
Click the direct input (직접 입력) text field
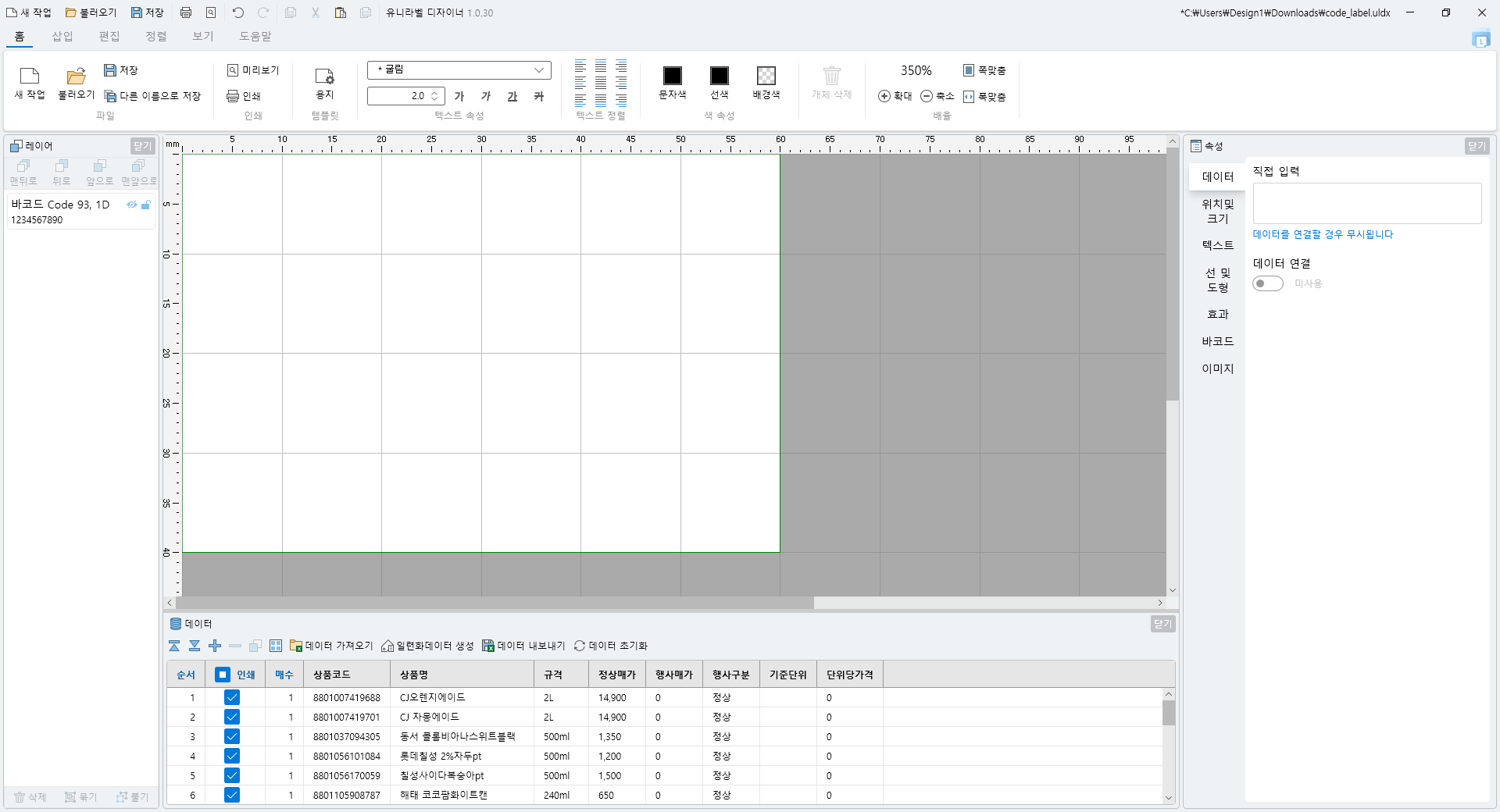1366,203
